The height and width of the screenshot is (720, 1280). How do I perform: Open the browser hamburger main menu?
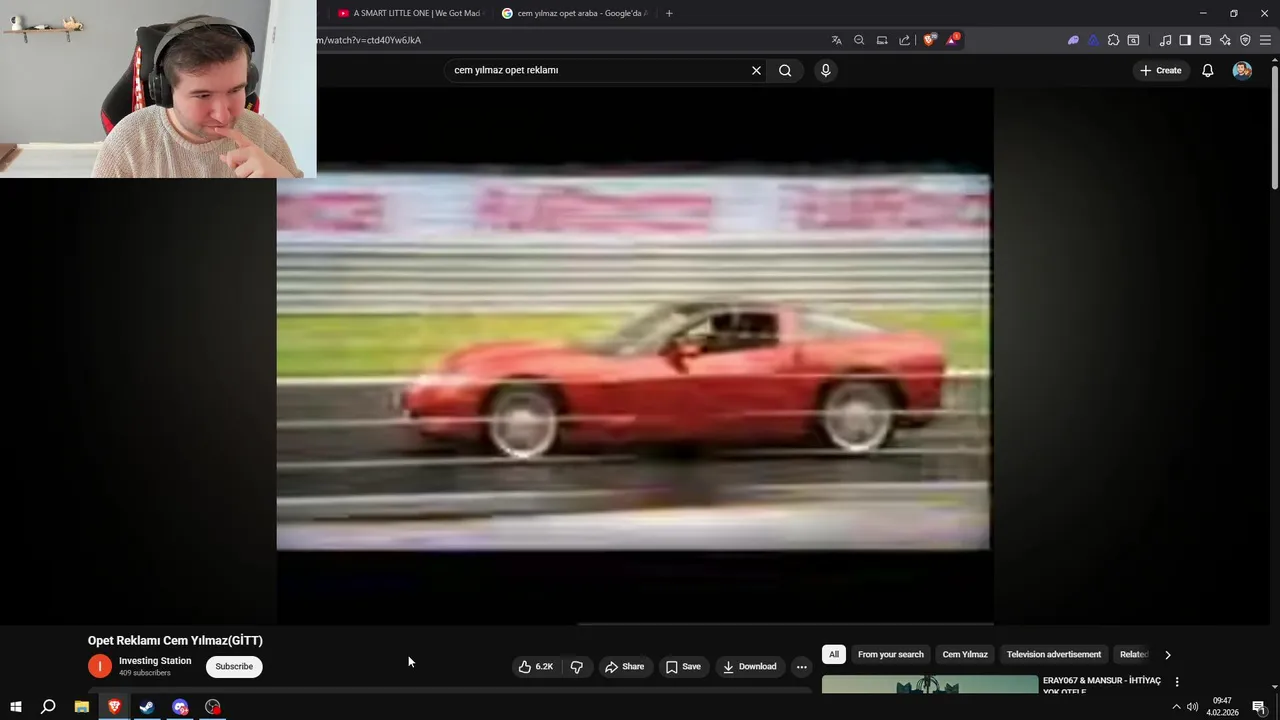(1265, 40)
